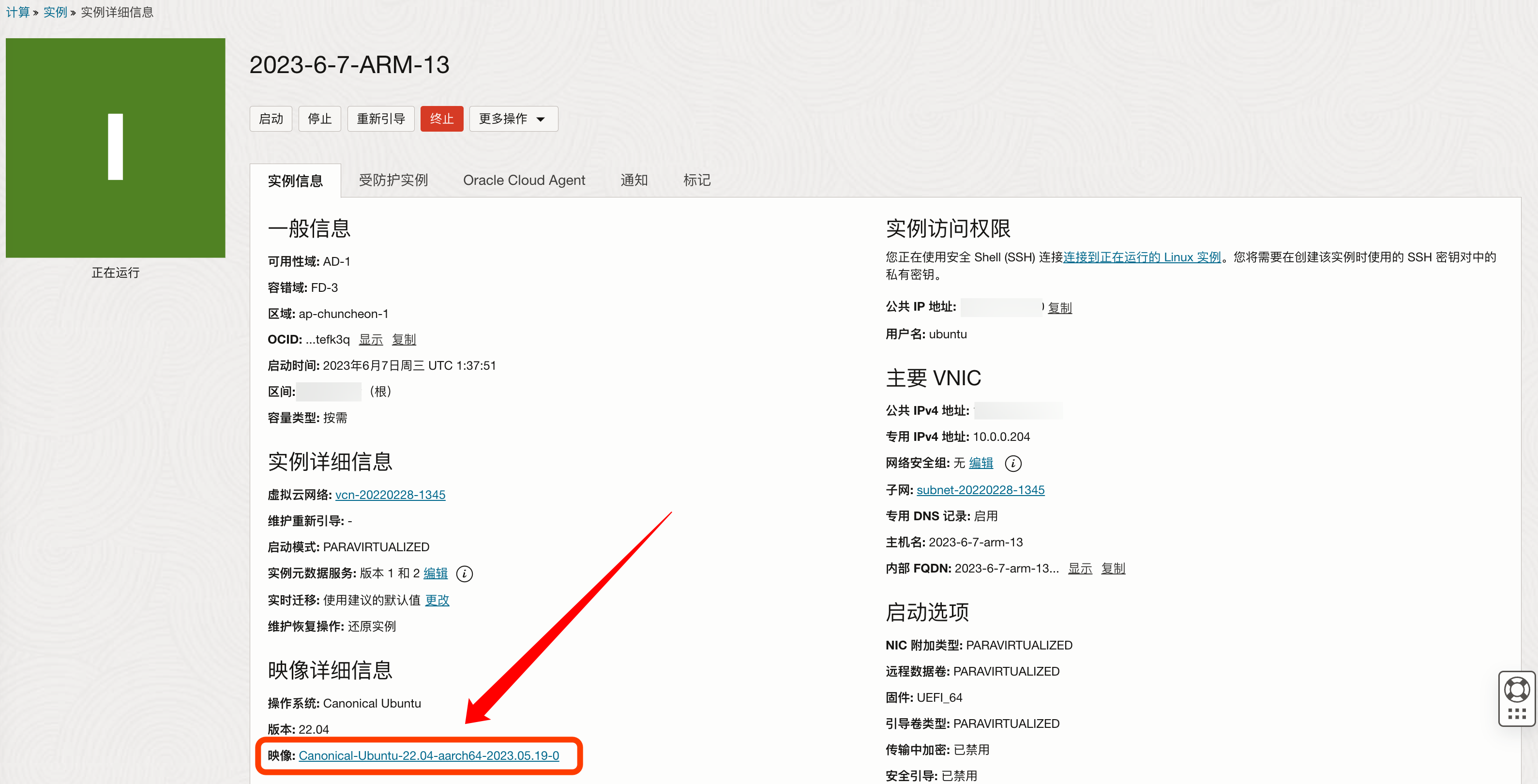The width and height of the screenshot is (1538, 784).
Task: Click the 容错域: FD-3 text
Action: tap(302, 288)
